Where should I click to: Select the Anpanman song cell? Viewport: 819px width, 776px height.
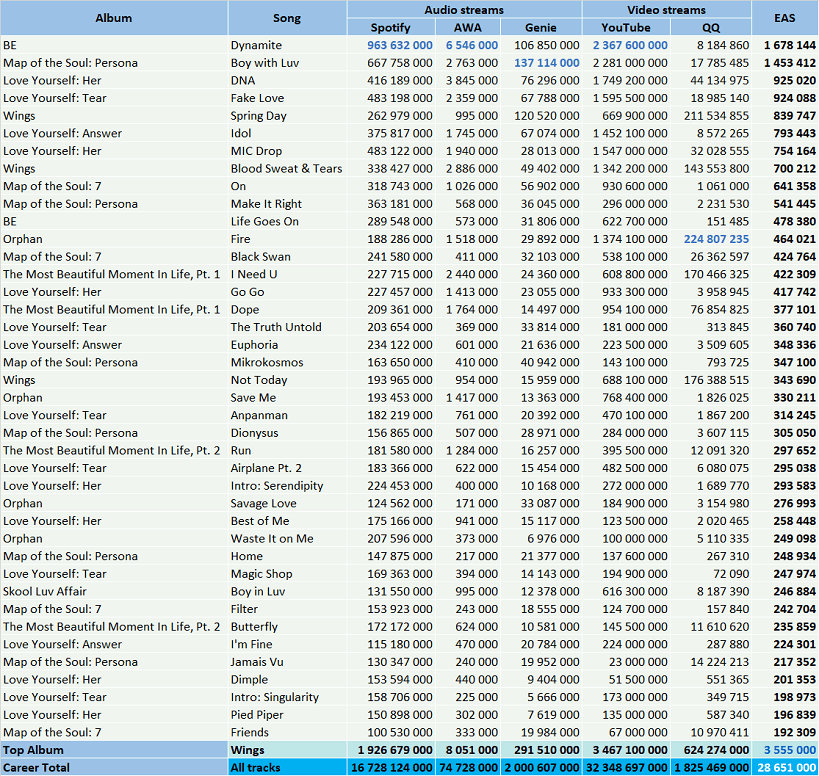point(287,415)
